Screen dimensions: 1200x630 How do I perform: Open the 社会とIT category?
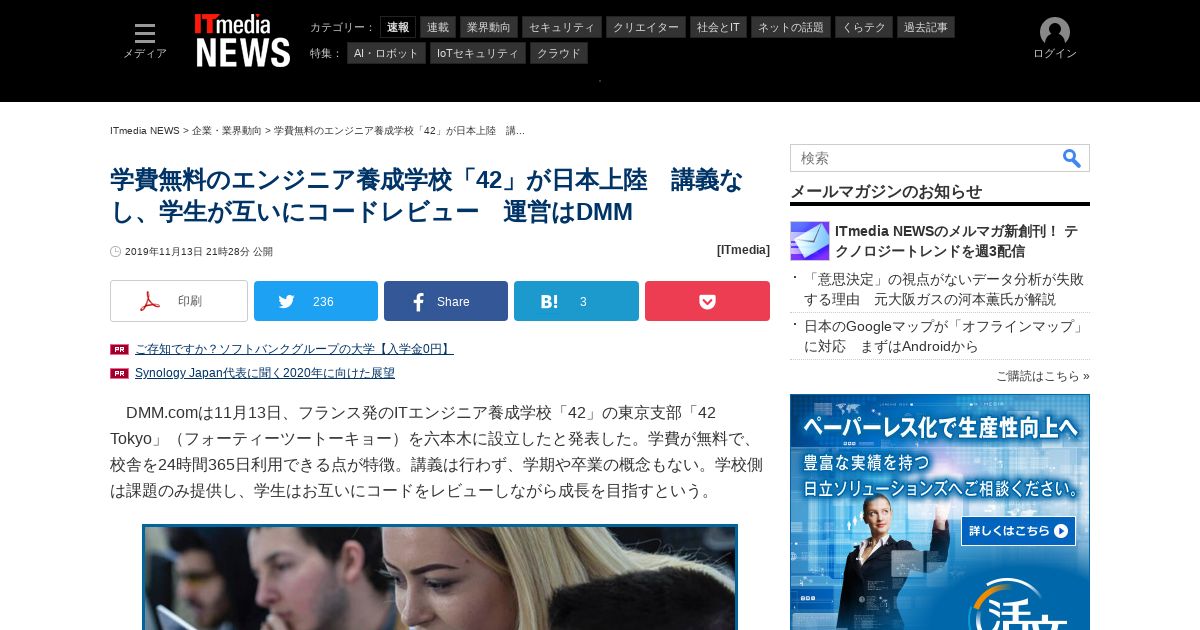pyautogui.click(x=718, y=27)
